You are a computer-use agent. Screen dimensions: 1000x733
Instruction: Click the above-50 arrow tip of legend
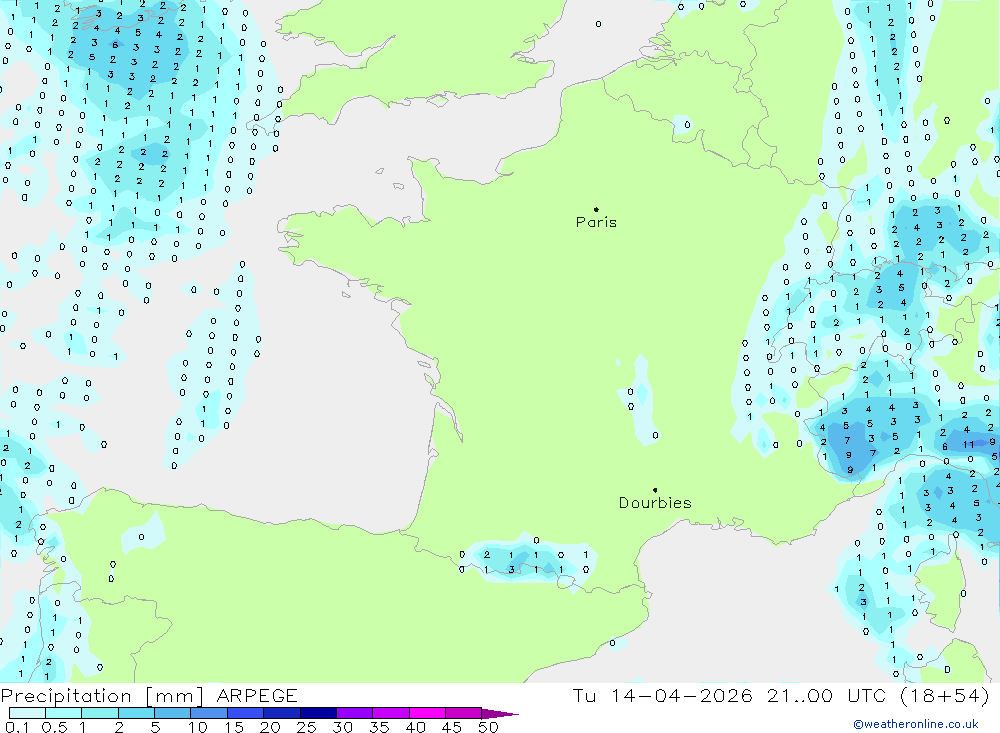click(500, 714)
